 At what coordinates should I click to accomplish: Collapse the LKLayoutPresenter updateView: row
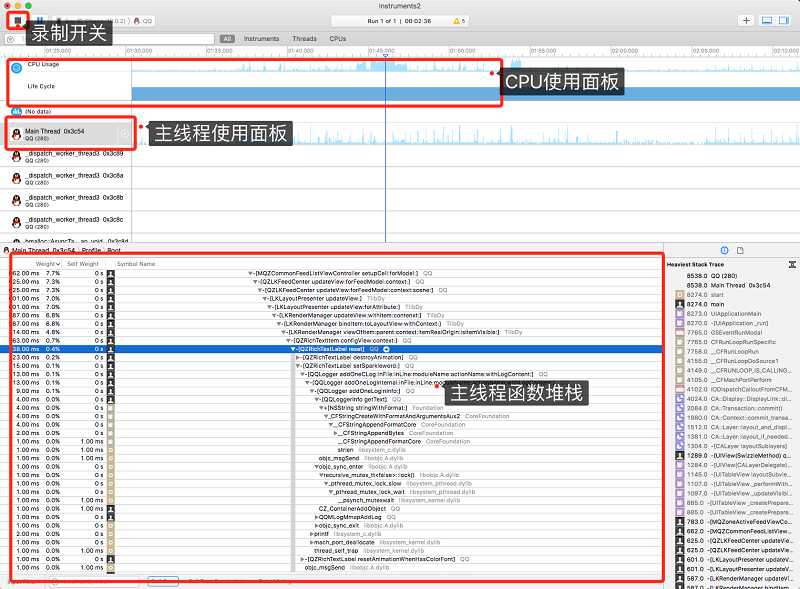click(x=265, y=299)
